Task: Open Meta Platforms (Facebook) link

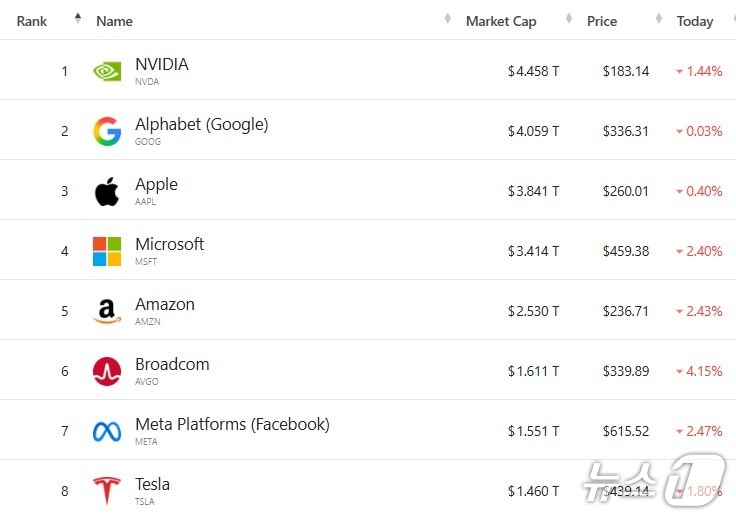Action: pyautogui.click(x=232, y=424)
